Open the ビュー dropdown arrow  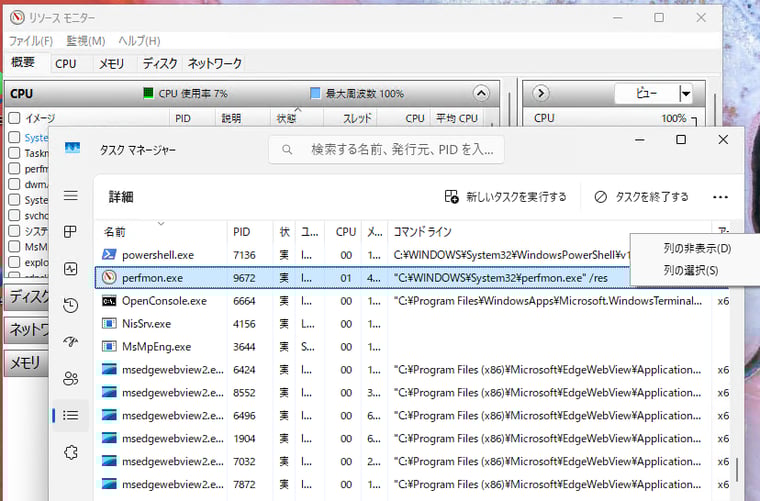[x=685, y=94]
